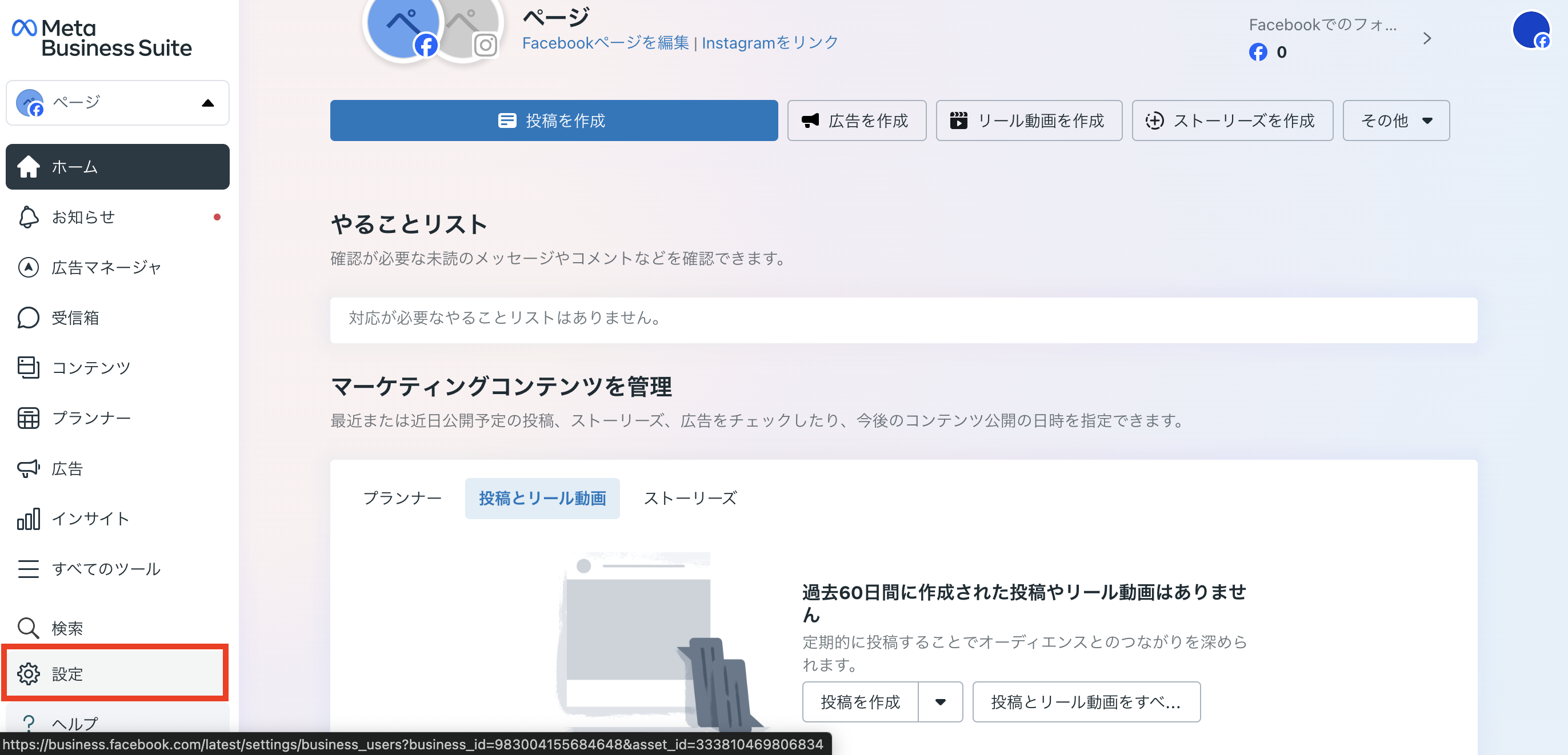Viewport: 1568px width, 755px height.
Task: Open リール動画を作成 creation dialog
Action: pyautogui.click(x=1029, y=121)
